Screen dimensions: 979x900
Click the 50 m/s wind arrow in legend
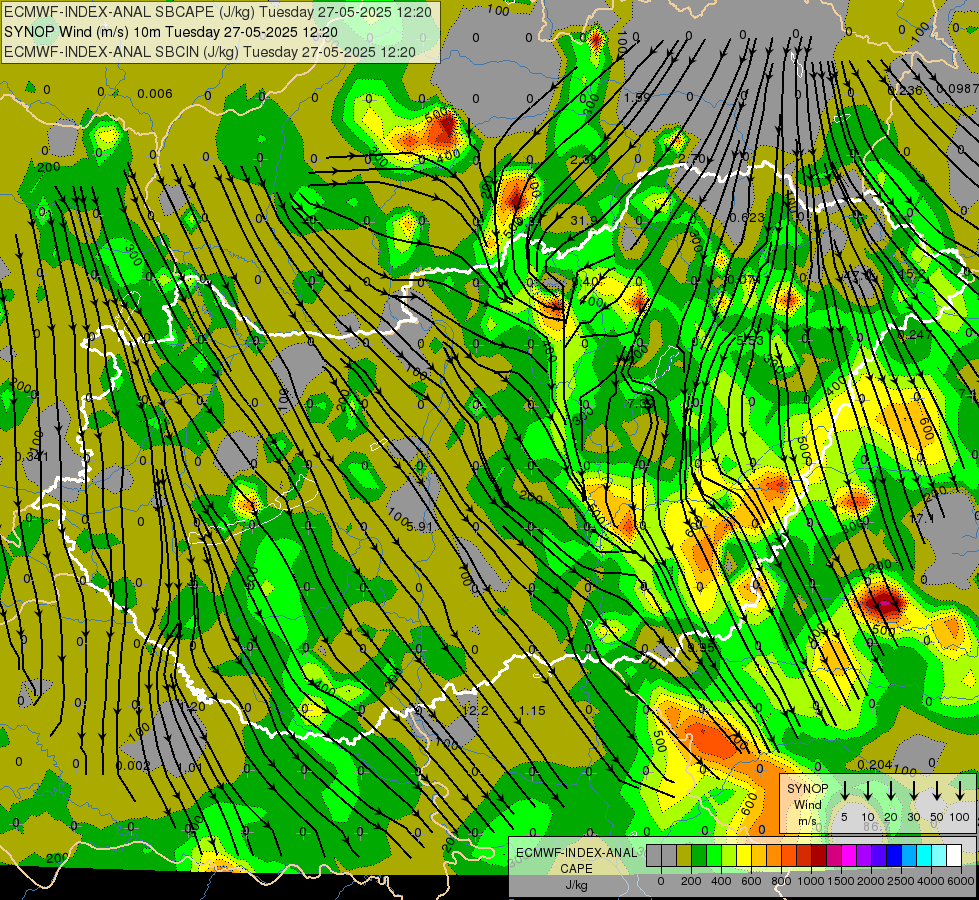937,790
